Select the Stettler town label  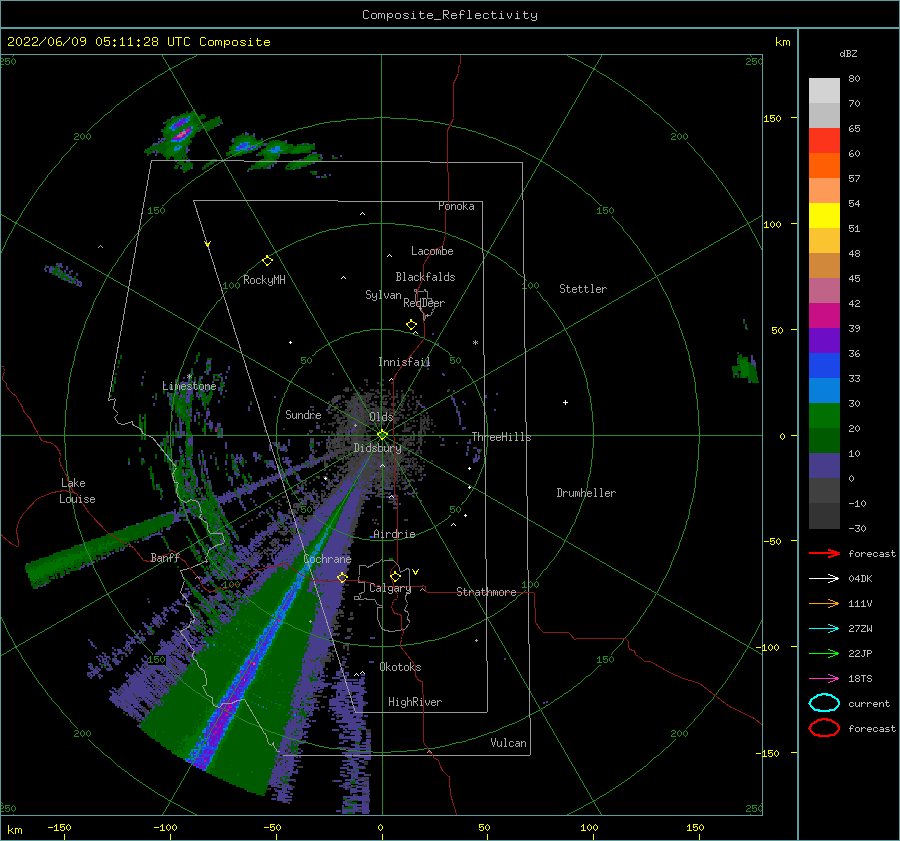(x=583, y=289)
